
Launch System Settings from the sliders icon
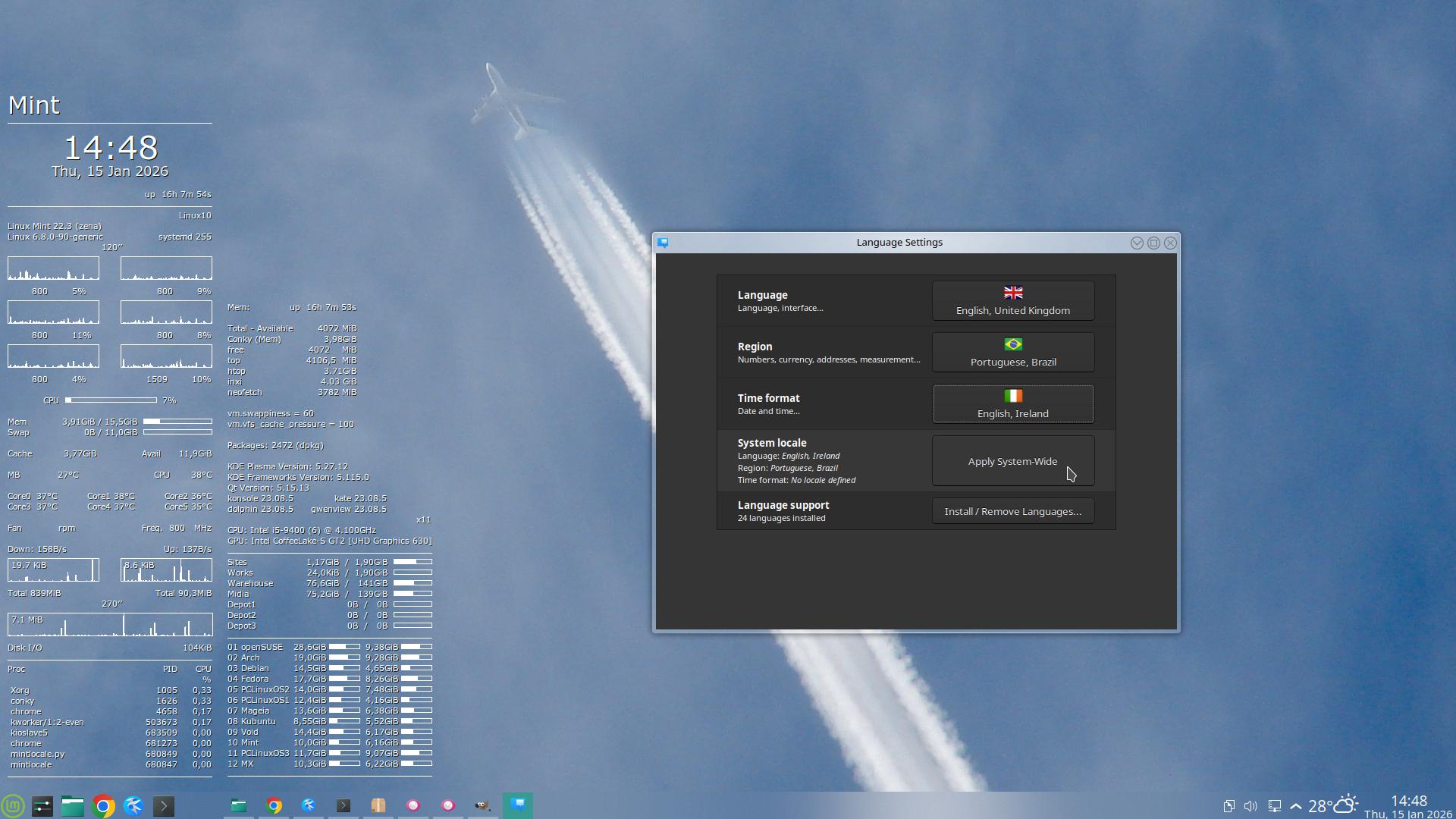[42, 806]
